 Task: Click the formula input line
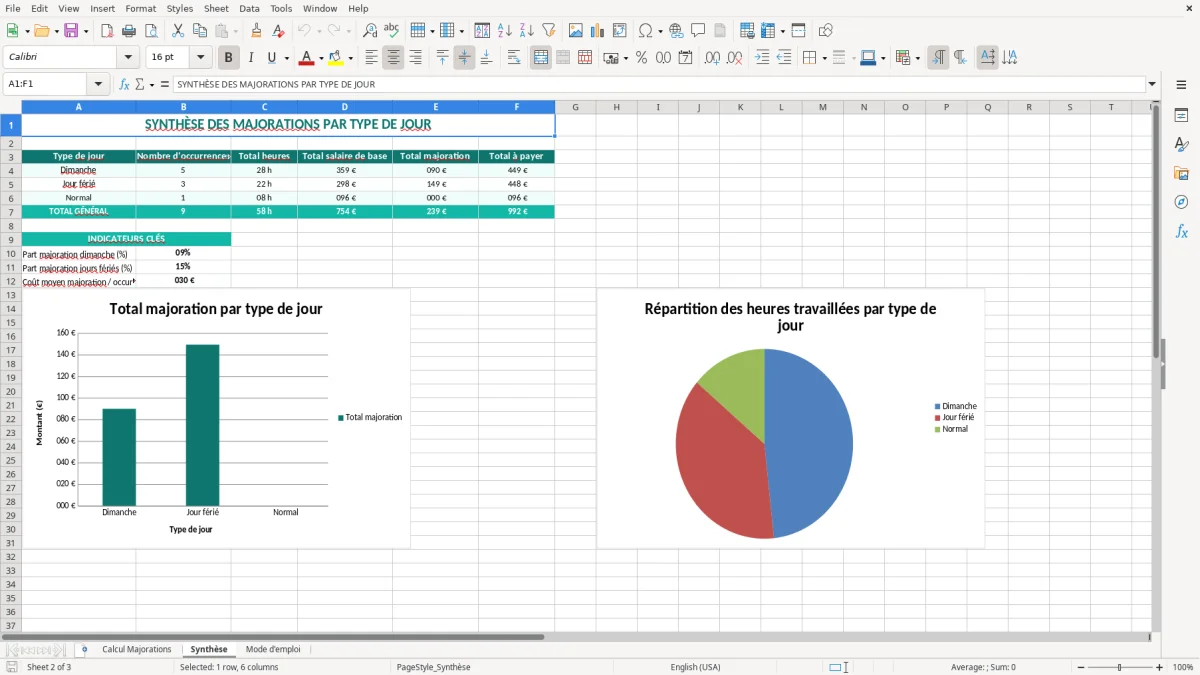[x=659, y=84]
